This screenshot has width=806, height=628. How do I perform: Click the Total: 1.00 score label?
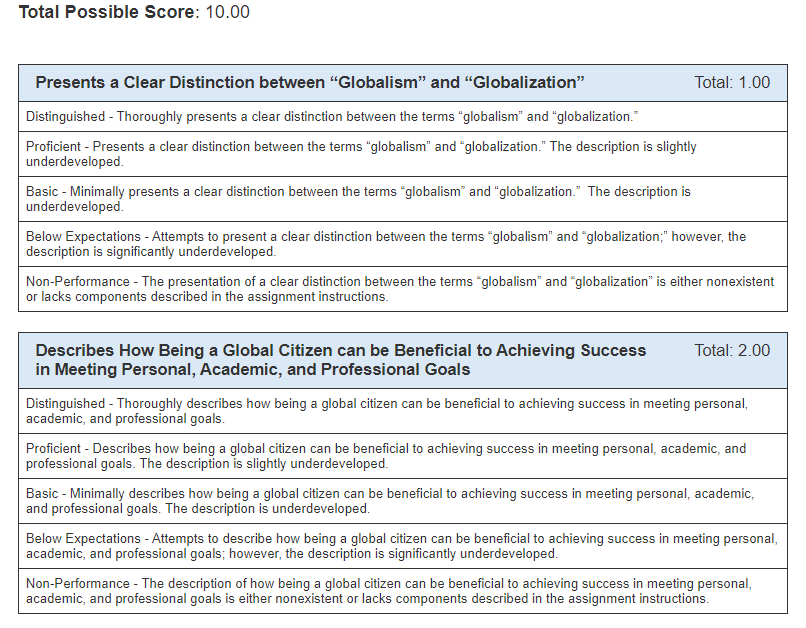[732, 82]
